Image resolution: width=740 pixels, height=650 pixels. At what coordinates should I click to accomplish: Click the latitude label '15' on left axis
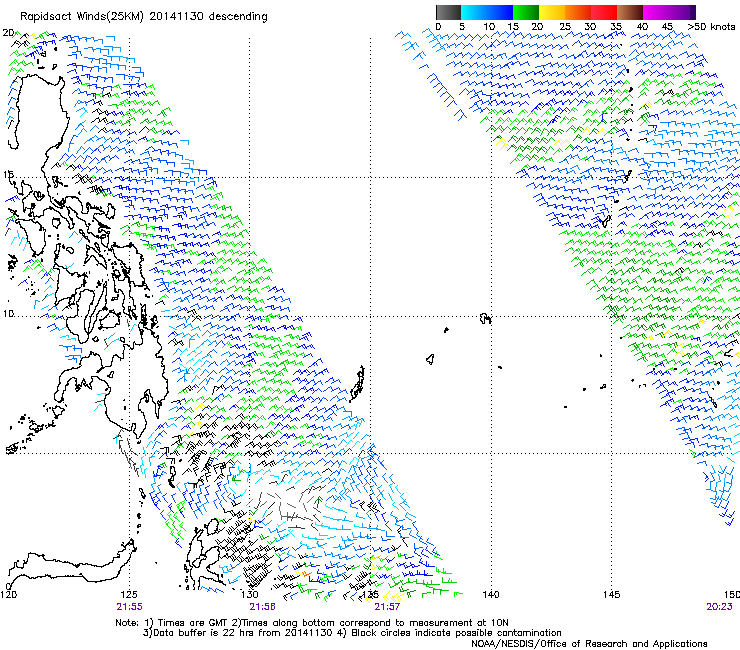point(8,175)
